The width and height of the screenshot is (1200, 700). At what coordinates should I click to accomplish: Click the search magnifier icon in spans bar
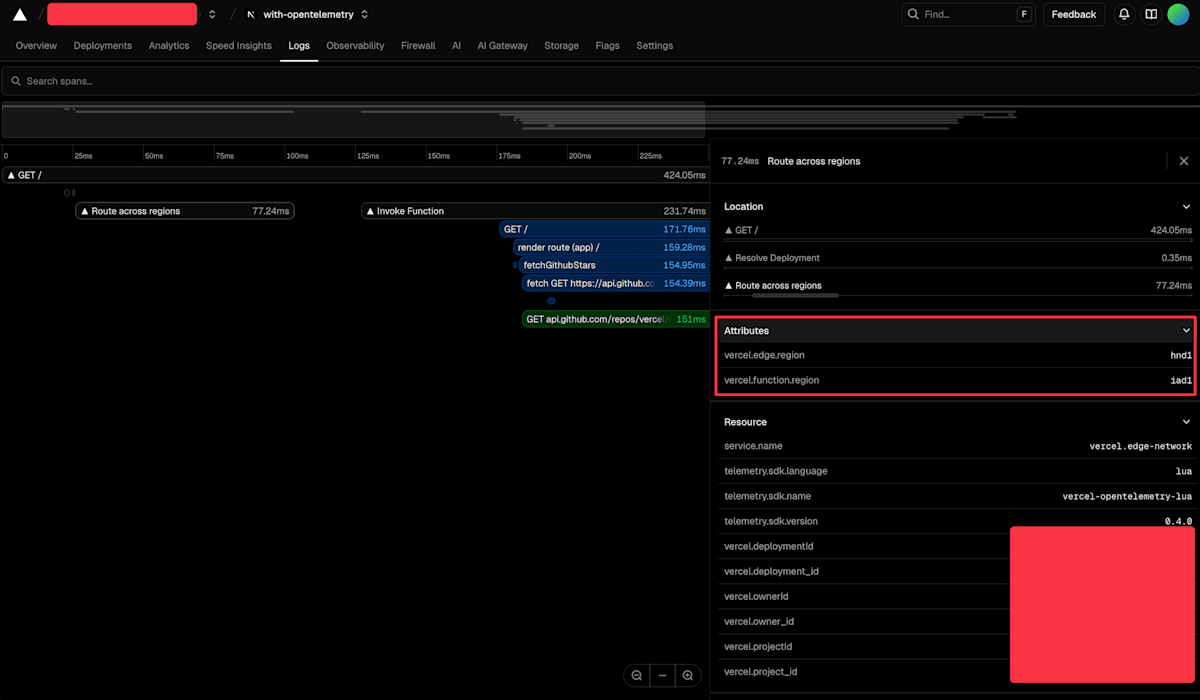16,81
